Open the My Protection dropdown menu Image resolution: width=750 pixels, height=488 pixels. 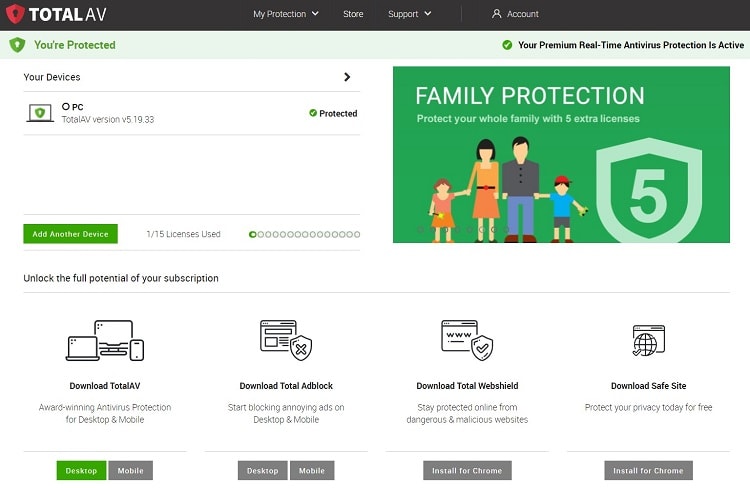(x=286, y=14)
